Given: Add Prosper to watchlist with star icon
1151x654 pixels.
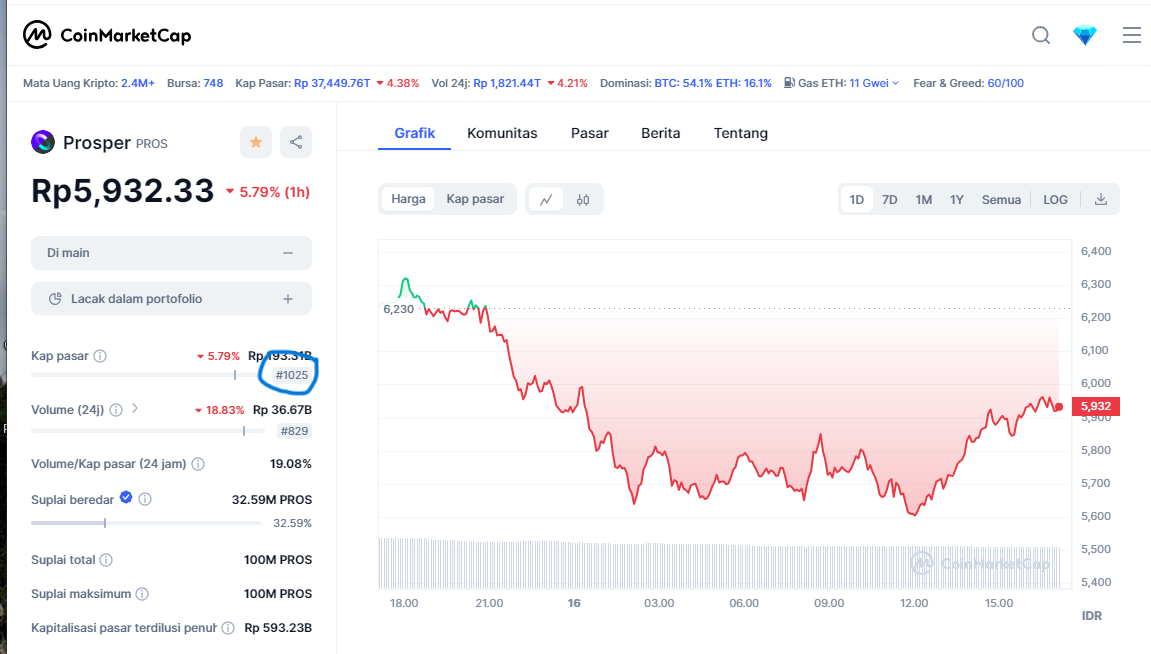Looking at the screenshot, I should click(255, 142).
